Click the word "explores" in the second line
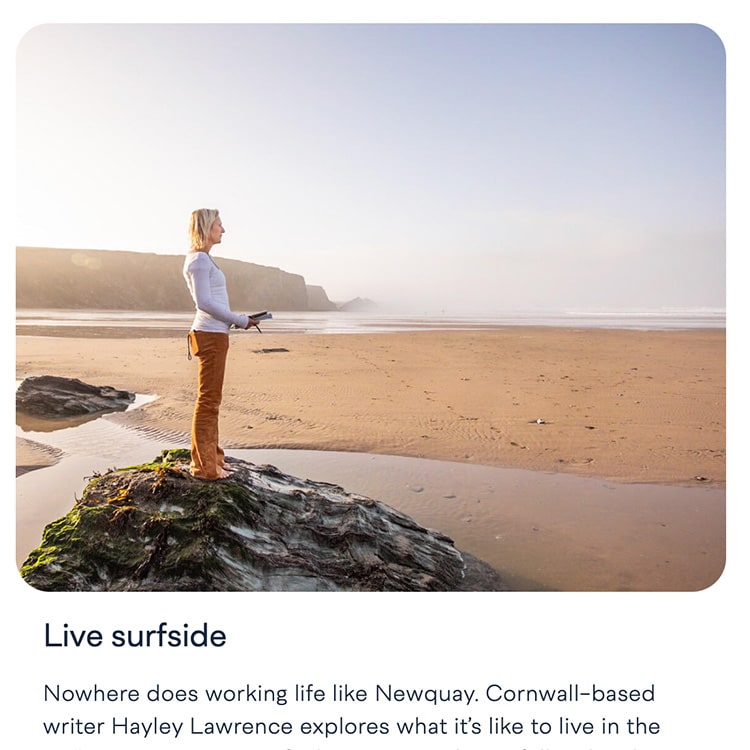The width and height of the screenshot is (750, 750). point(344,728)
